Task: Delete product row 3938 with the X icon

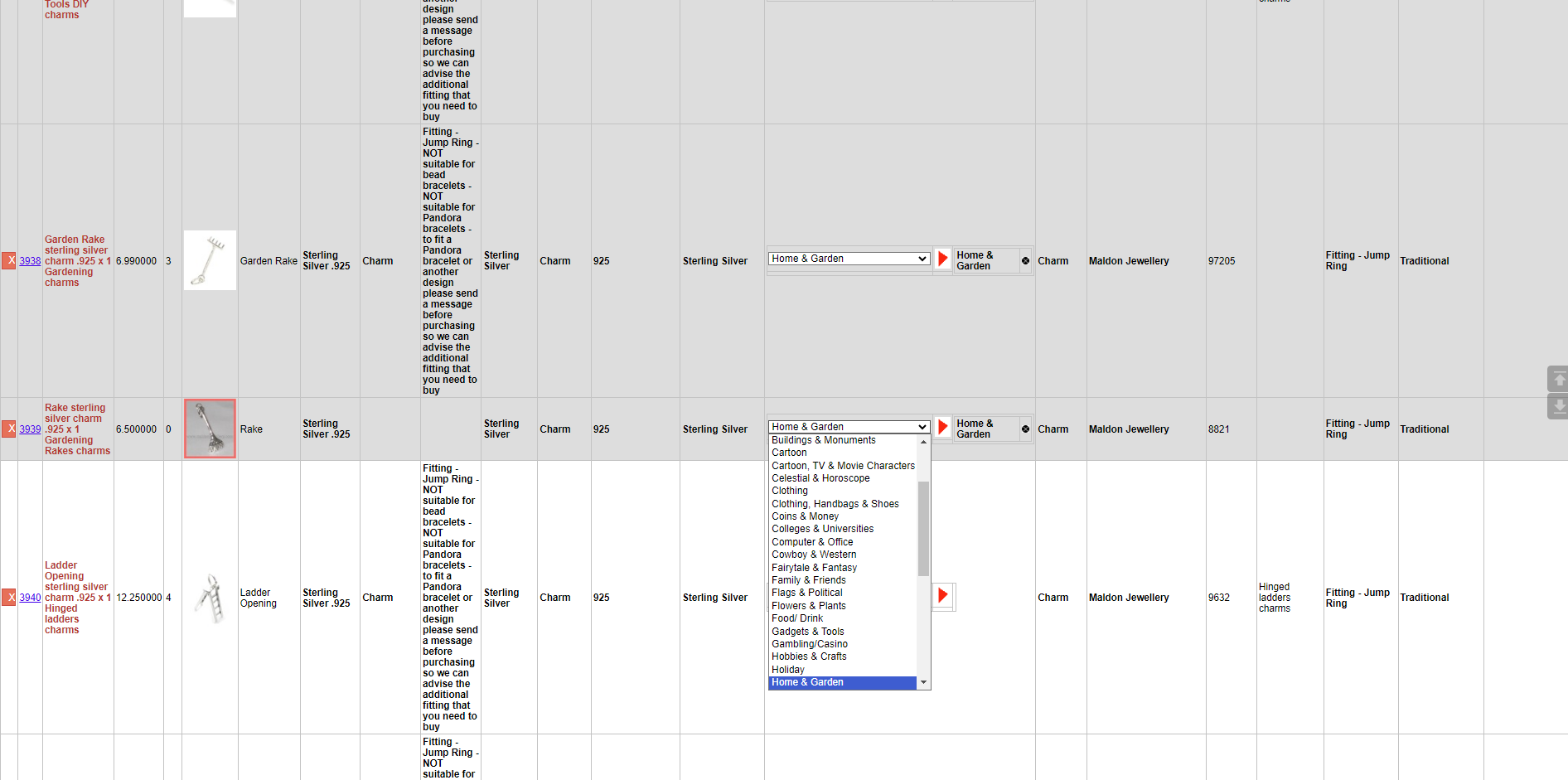Action: (x=9, y=260)
